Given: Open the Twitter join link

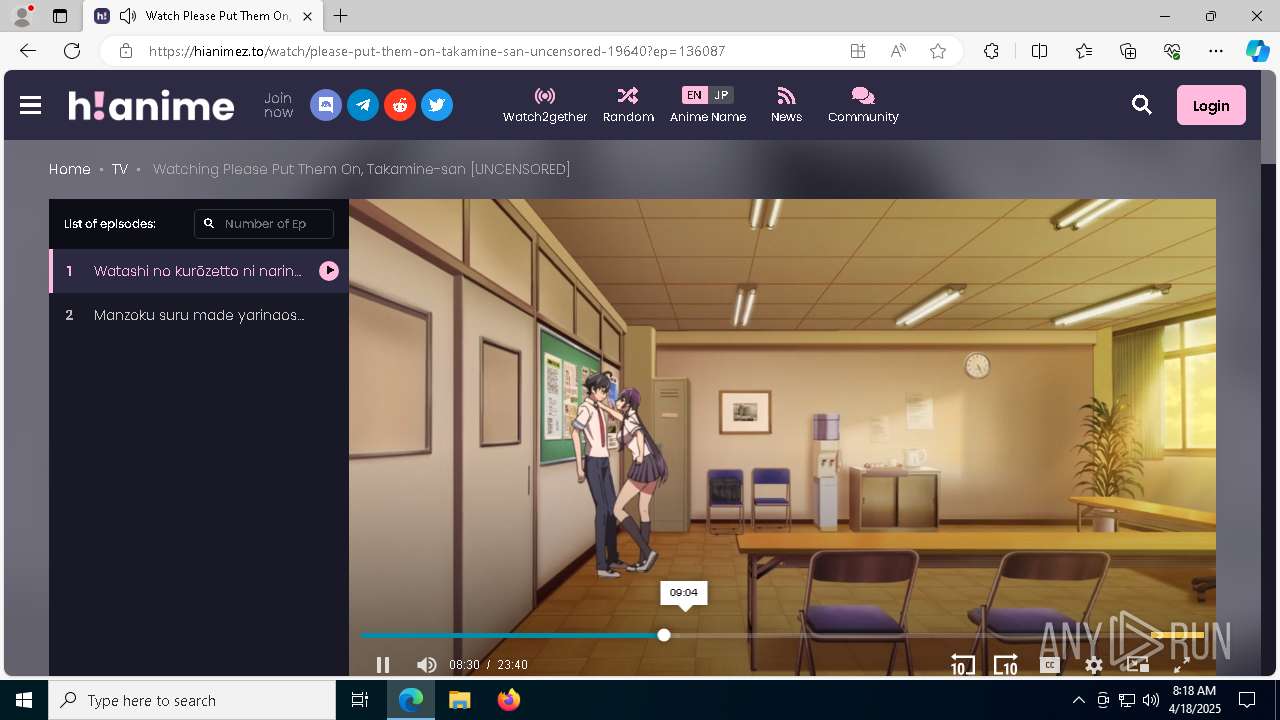Looking at the screenshot, I should click(x=436, y=105).
